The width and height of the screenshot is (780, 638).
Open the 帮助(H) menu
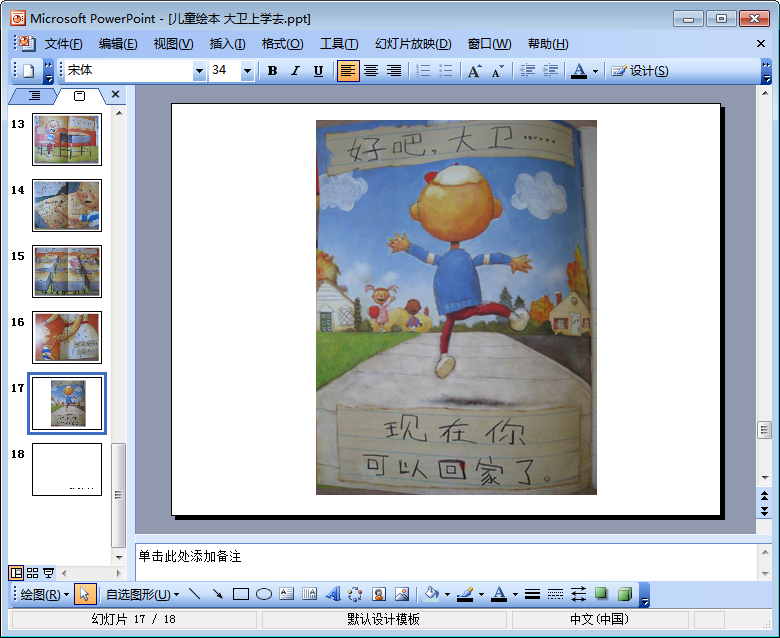pos(548,44)
